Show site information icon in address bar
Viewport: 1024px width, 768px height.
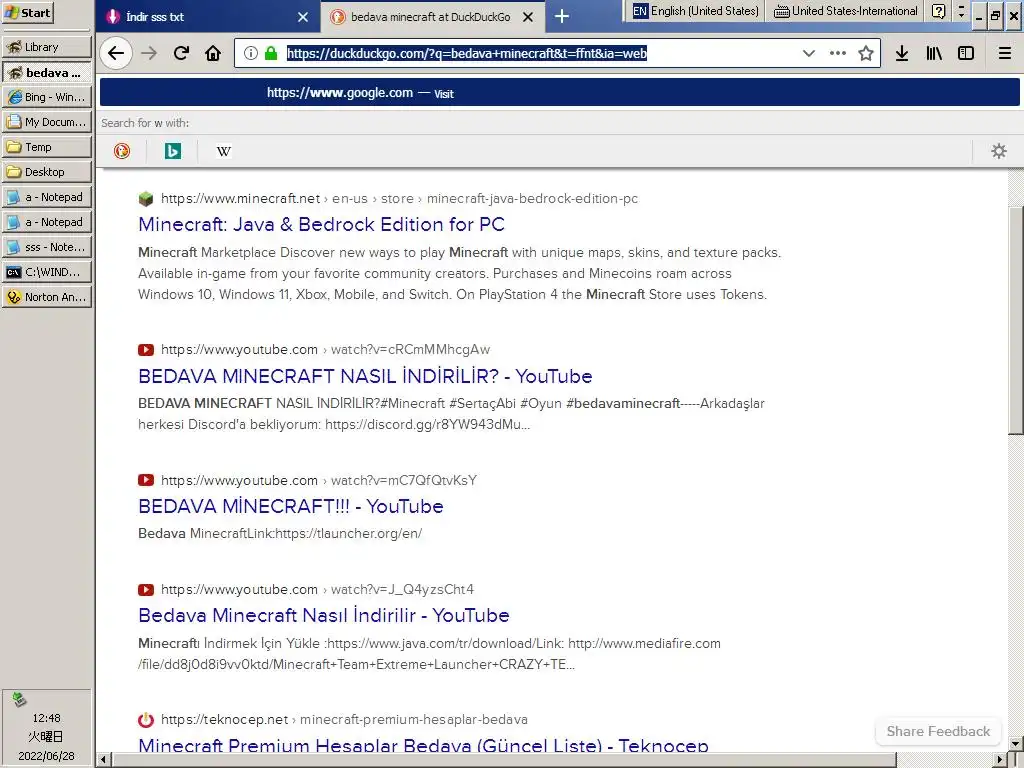click(x=251, y=54)
